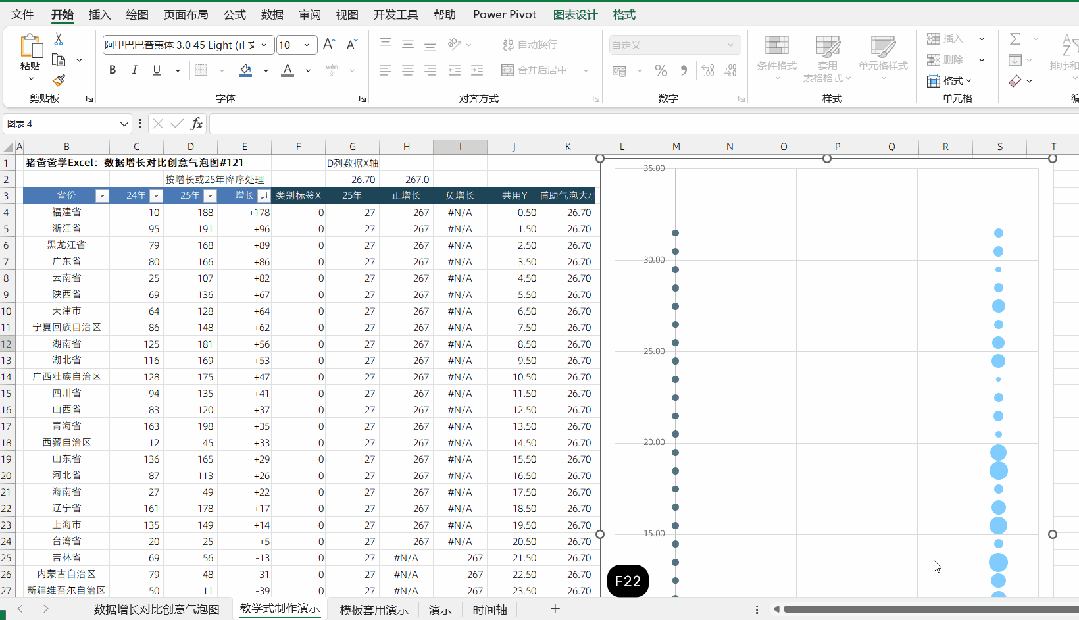Screen dimensions: 1079x620
Task: Open the number format dropdown
Action: click(730, 45)
